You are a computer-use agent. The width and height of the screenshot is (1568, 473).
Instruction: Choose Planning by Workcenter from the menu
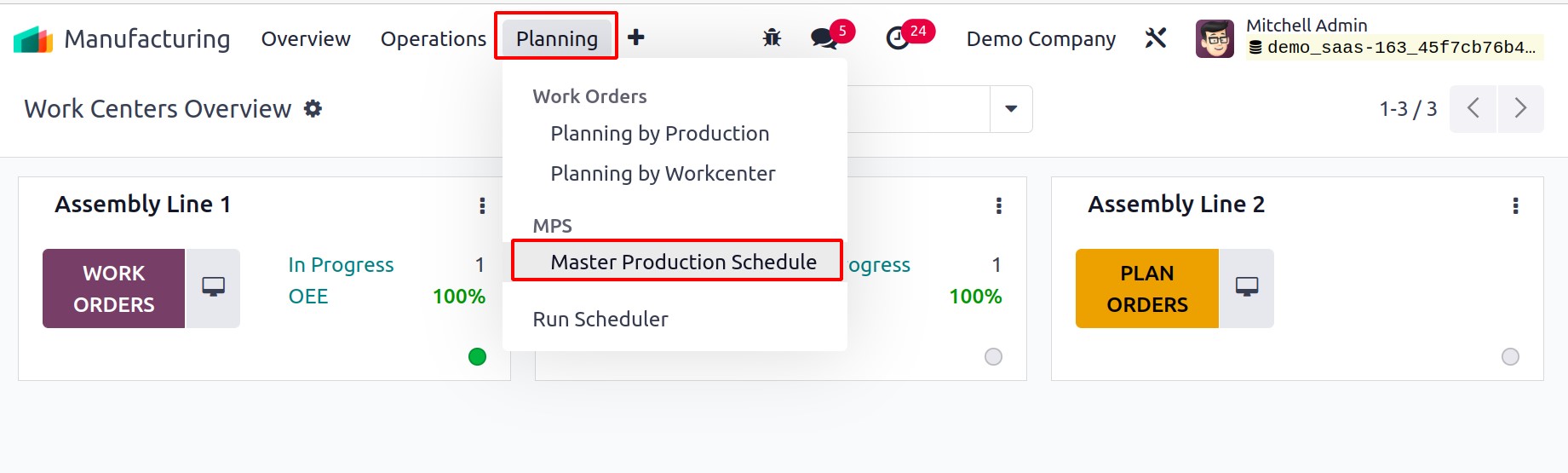(x=663, y=174)
